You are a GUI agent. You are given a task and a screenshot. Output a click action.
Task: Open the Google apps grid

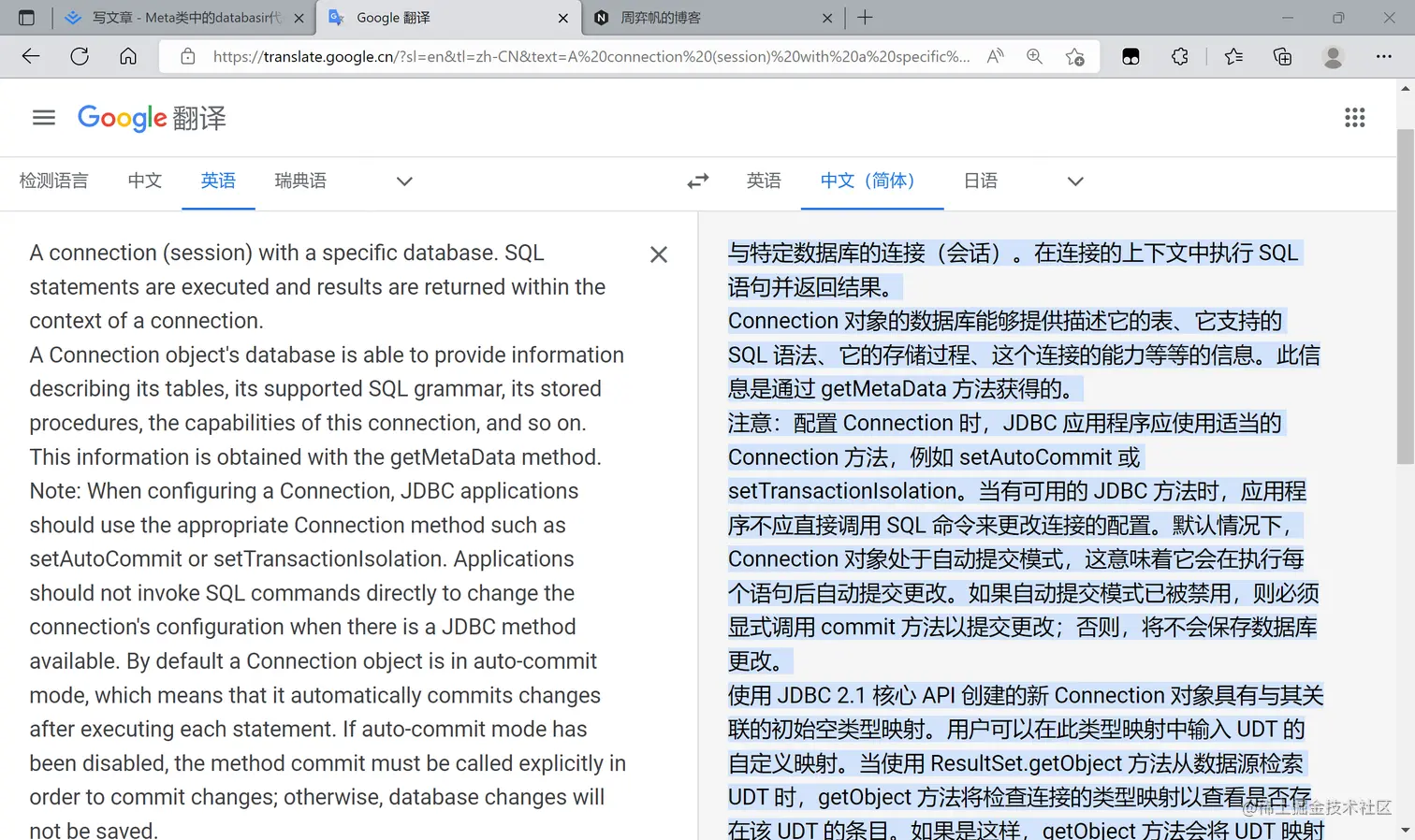pyautogui.click(x=1354, y=118)
